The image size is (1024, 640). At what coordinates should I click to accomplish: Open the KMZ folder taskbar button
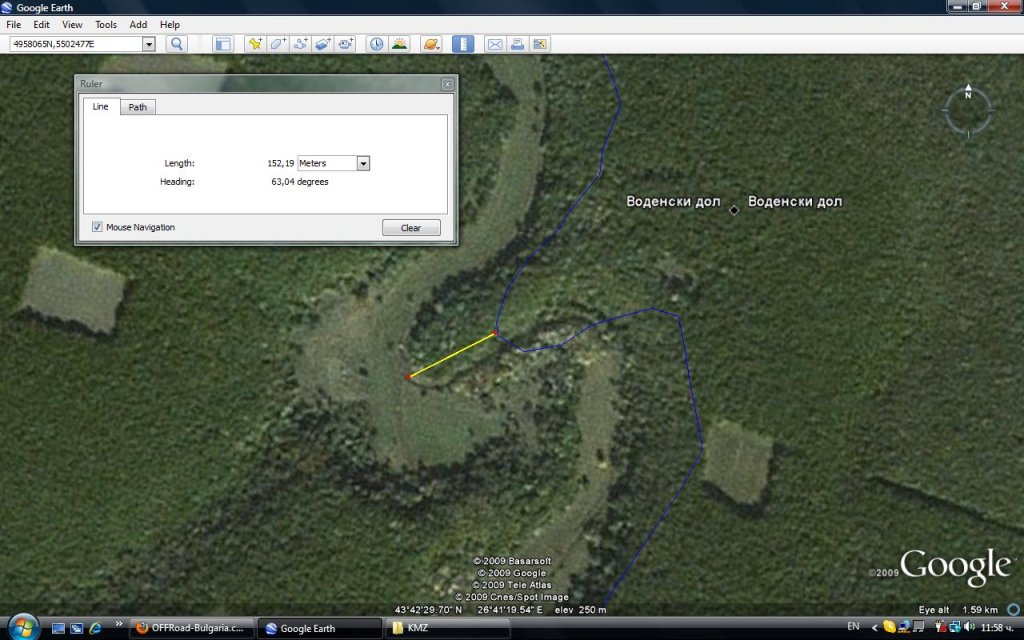[449, 628]
